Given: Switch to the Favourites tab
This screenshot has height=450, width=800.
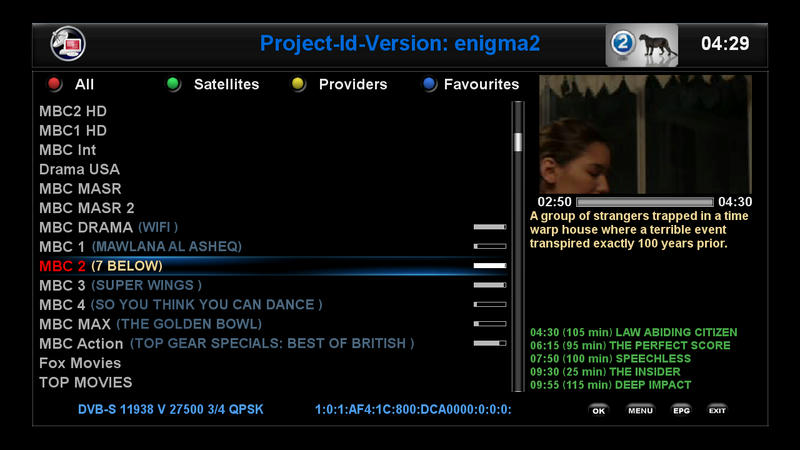Looking at the screenshot, I should point(481,84).
